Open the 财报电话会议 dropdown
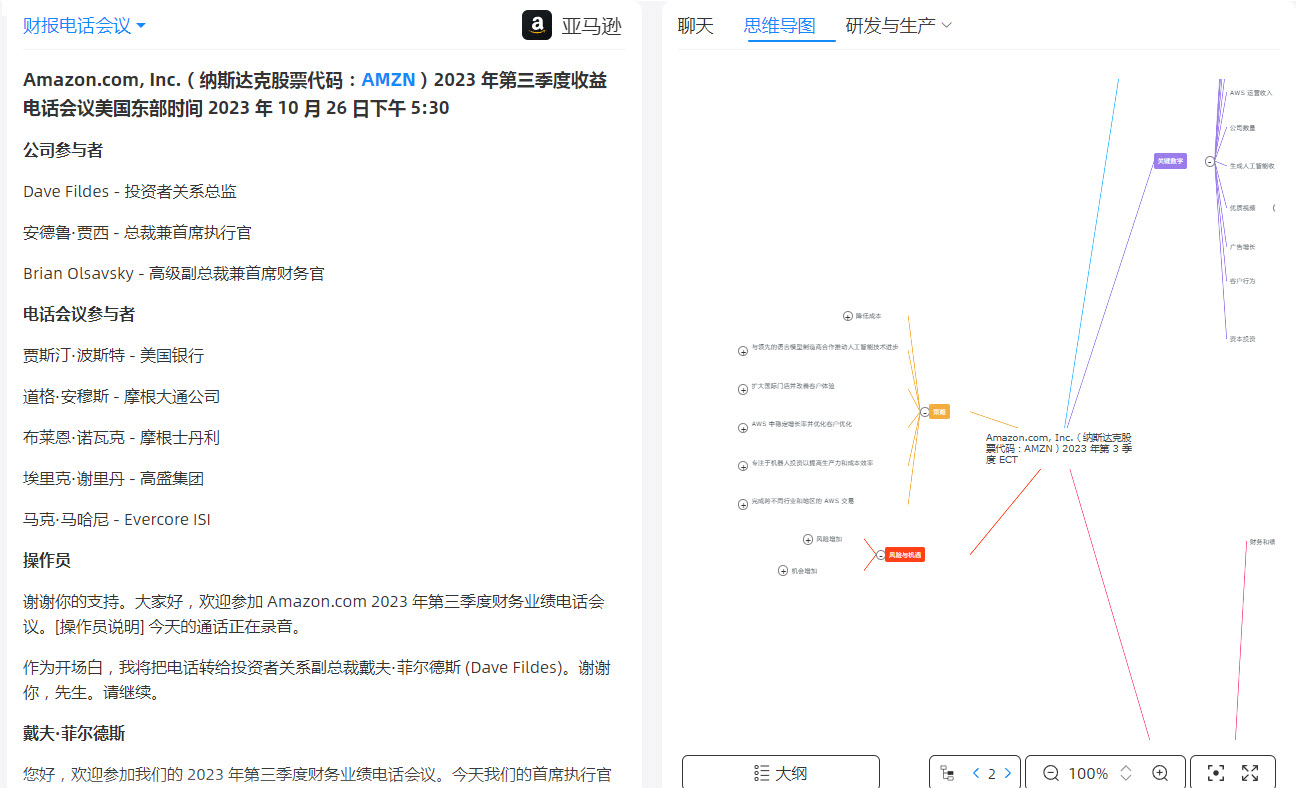The width and height of the screenshot is (1296, 788). coord(84,26)
